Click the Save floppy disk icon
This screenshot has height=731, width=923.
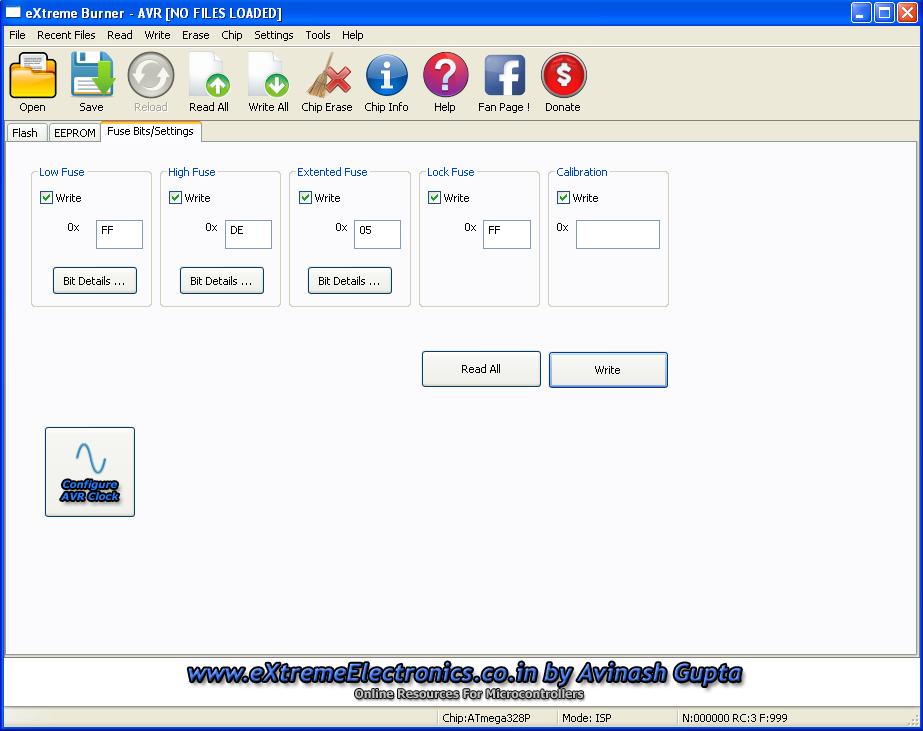click(91, 78)
